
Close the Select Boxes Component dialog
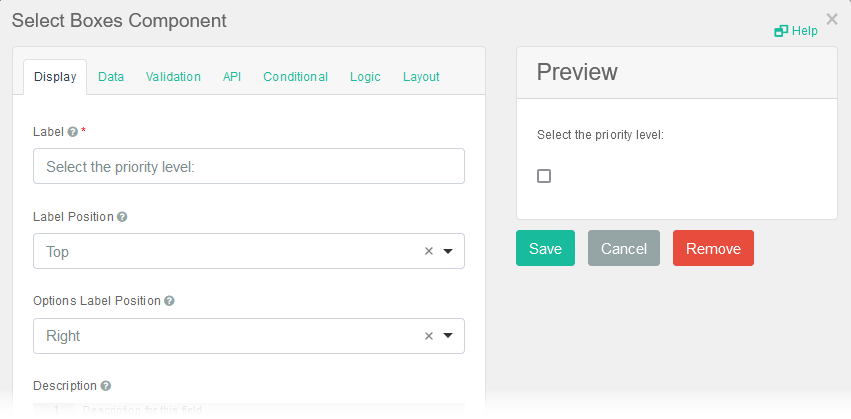831,18
